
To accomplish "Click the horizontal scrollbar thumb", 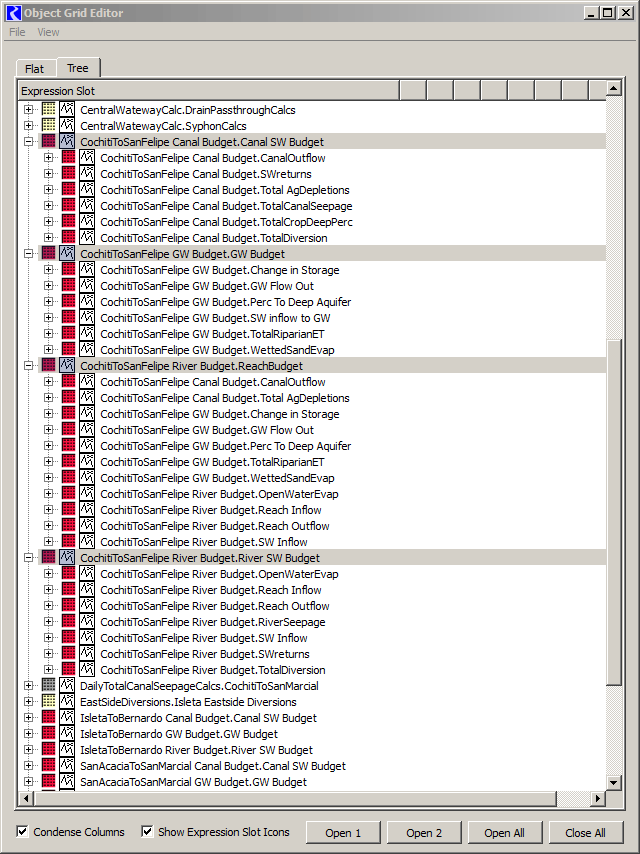I will pyautogui.click(x=295, y=798).
